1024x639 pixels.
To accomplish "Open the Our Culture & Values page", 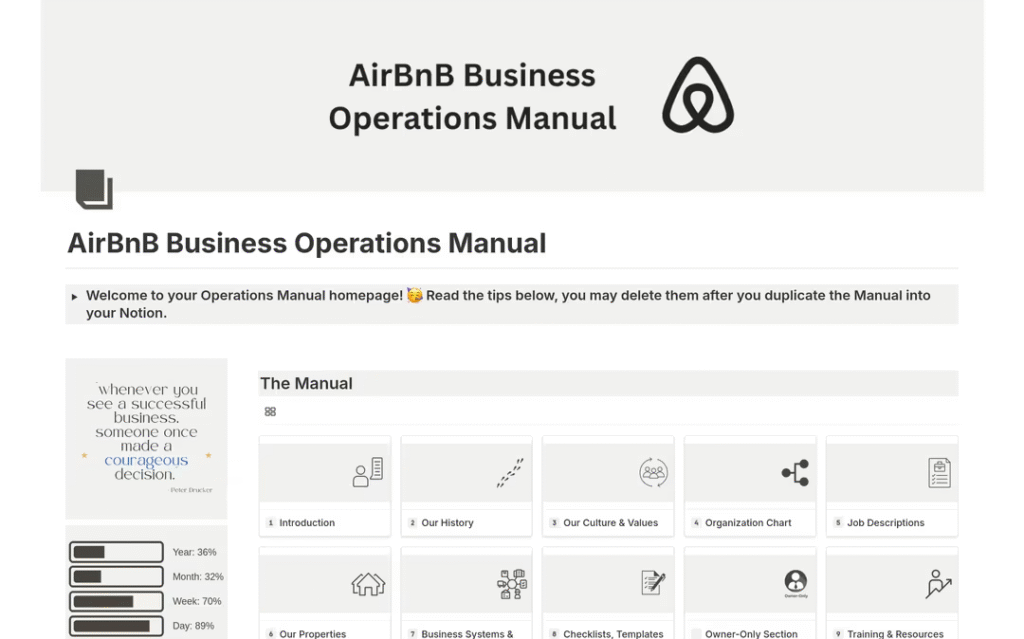I will click(x=611, y=523).
